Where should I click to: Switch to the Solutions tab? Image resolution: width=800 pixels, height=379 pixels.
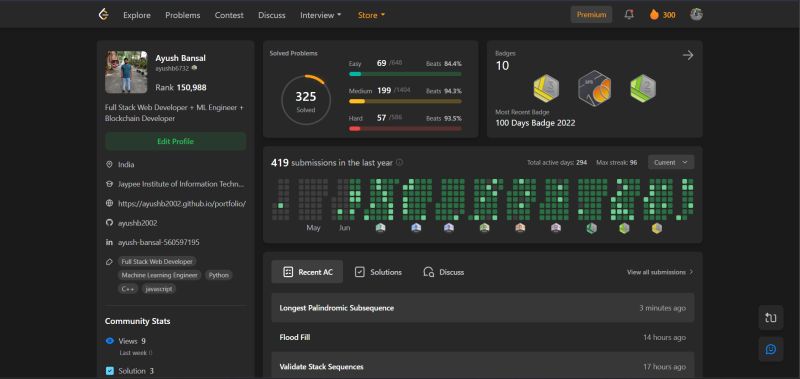point(379,272)
